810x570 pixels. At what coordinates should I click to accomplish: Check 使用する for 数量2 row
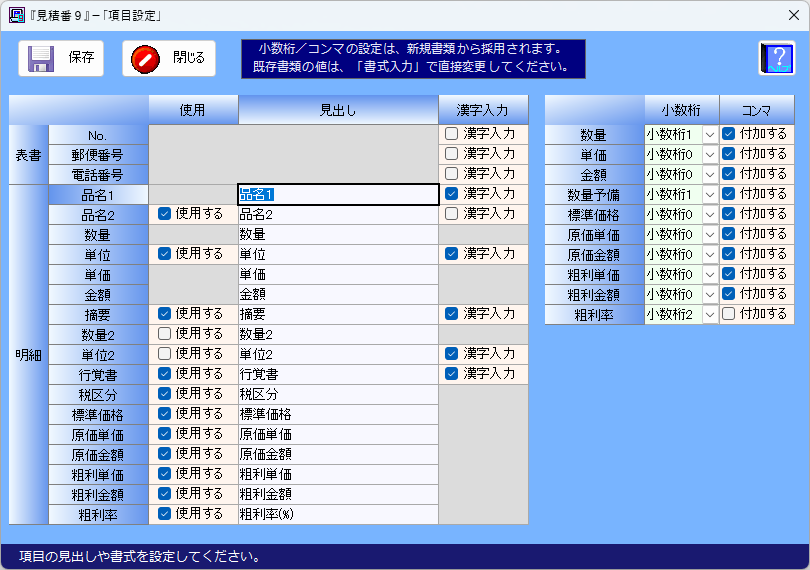click(164, 333)
